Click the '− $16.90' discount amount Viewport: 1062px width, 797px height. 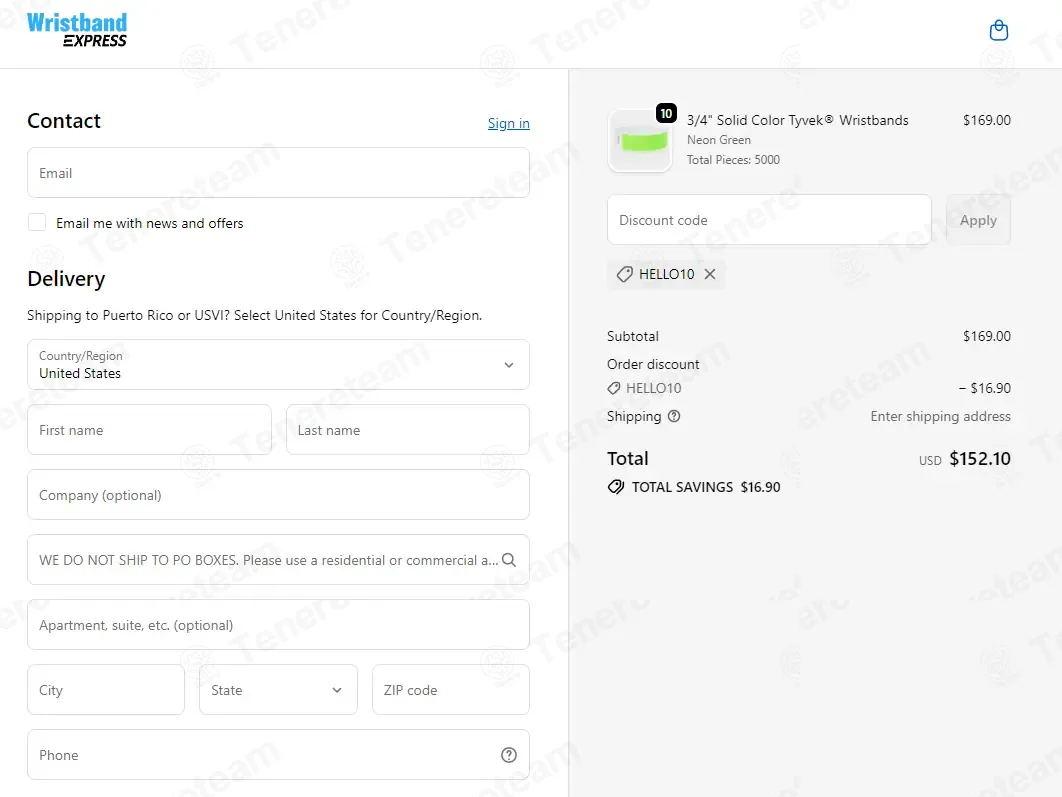pos(985,388)
